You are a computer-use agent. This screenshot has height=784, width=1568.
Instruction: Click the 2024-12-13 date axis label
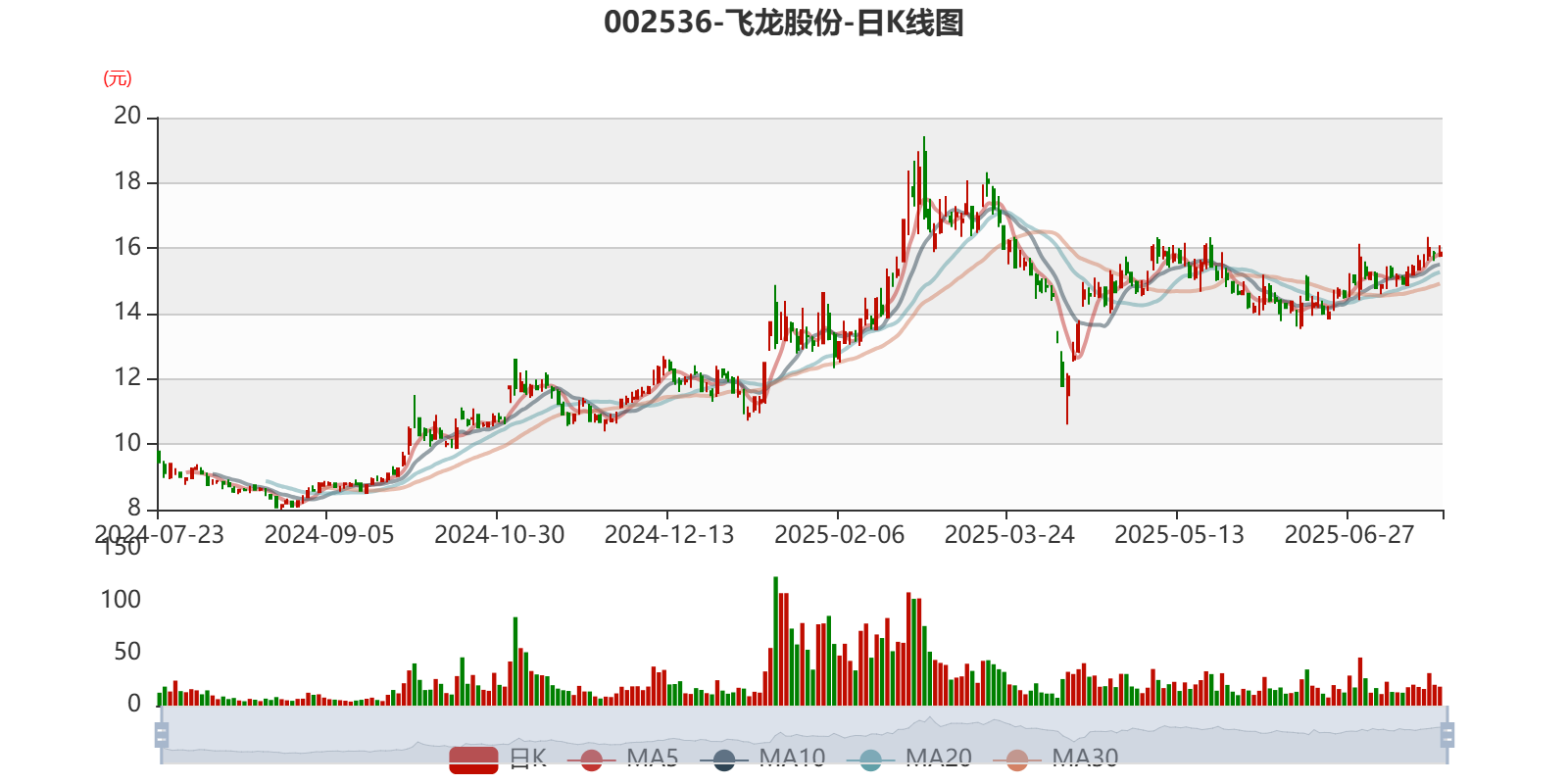[x=669, y=534]
